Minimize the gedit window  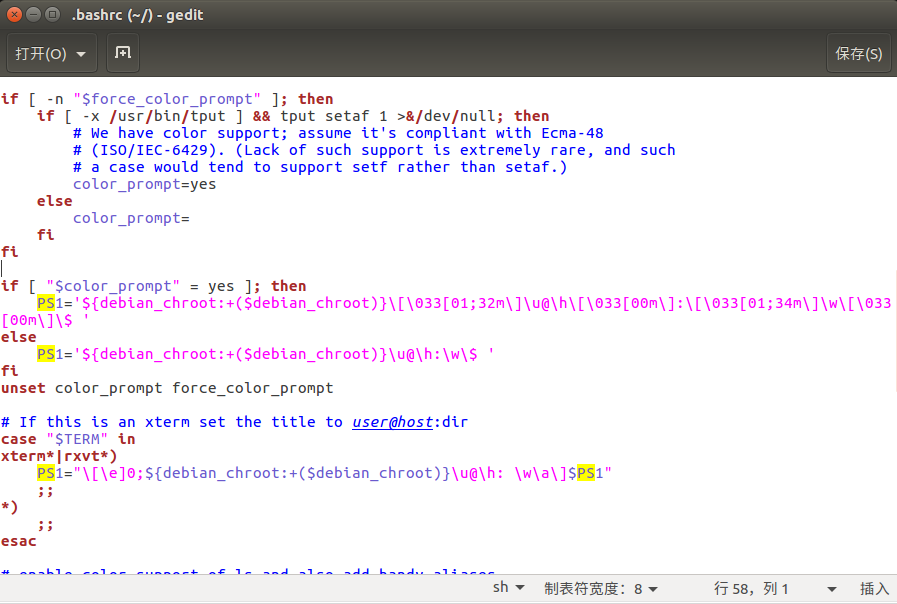click(34, 14)
